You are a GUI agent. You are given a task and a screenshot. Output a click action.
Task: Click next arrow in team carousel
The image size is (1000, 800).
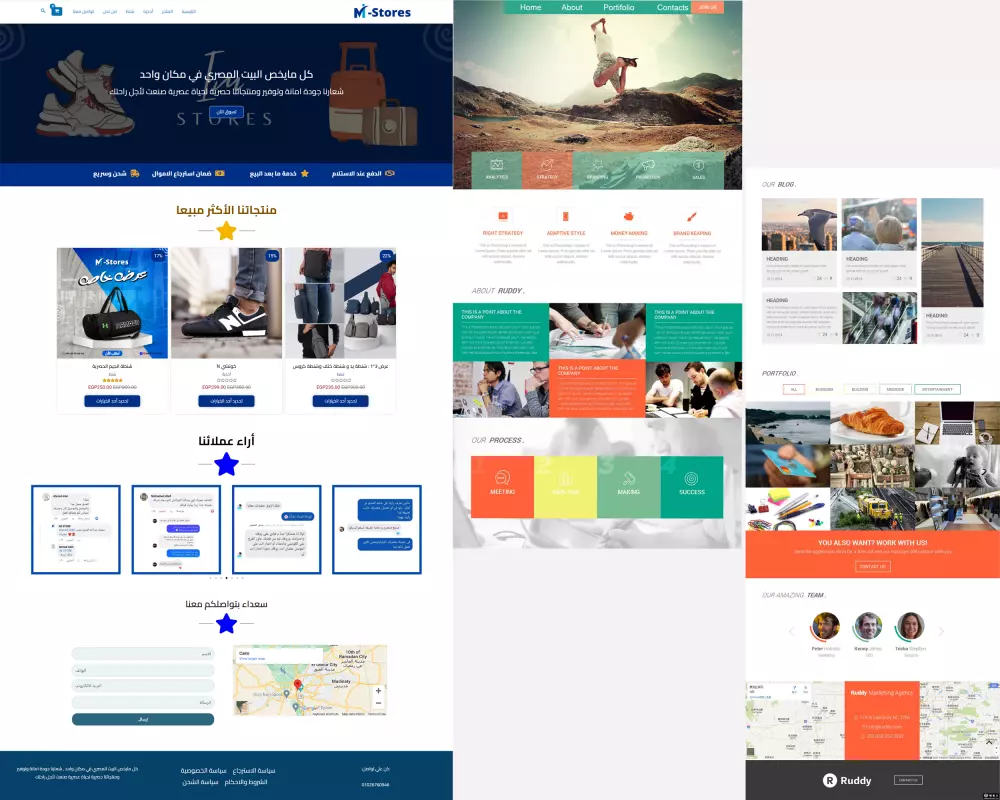coord(941,632)
